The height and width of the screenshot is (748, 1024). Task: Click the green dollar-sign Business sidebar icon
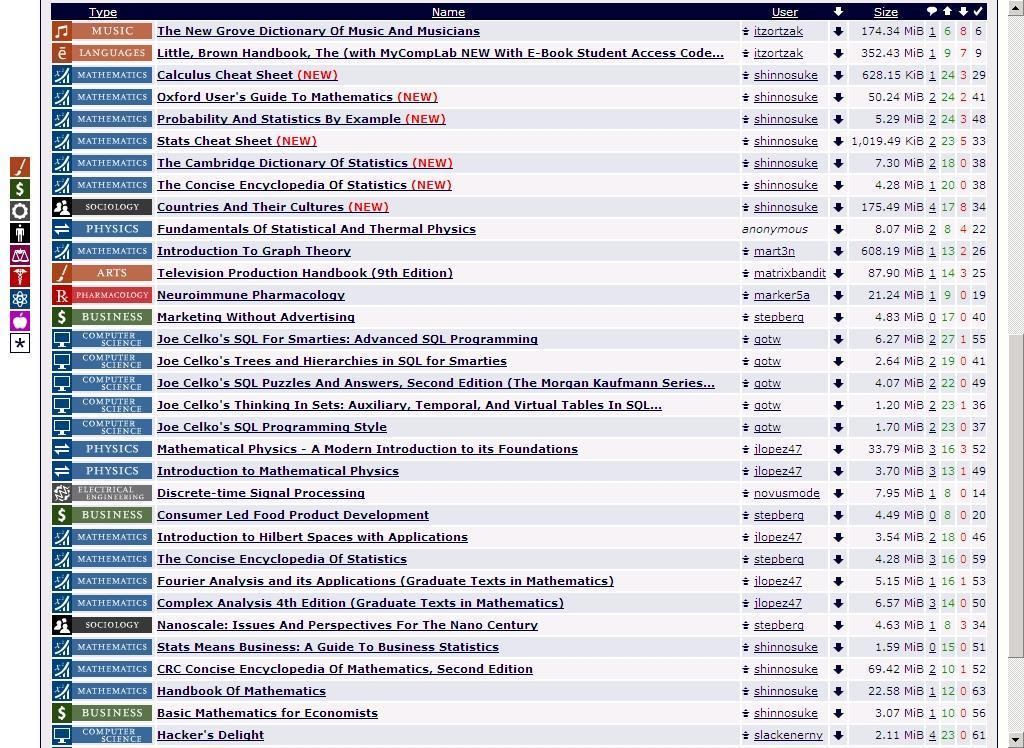[20, 189]
